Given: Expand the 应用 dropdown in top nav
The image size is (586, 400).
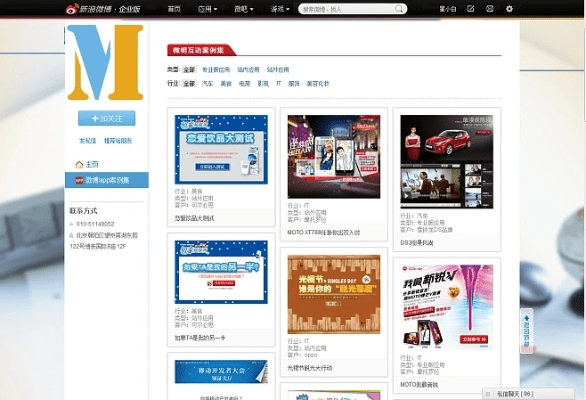Looking at the screenshot, I should [x=207, y=9].
